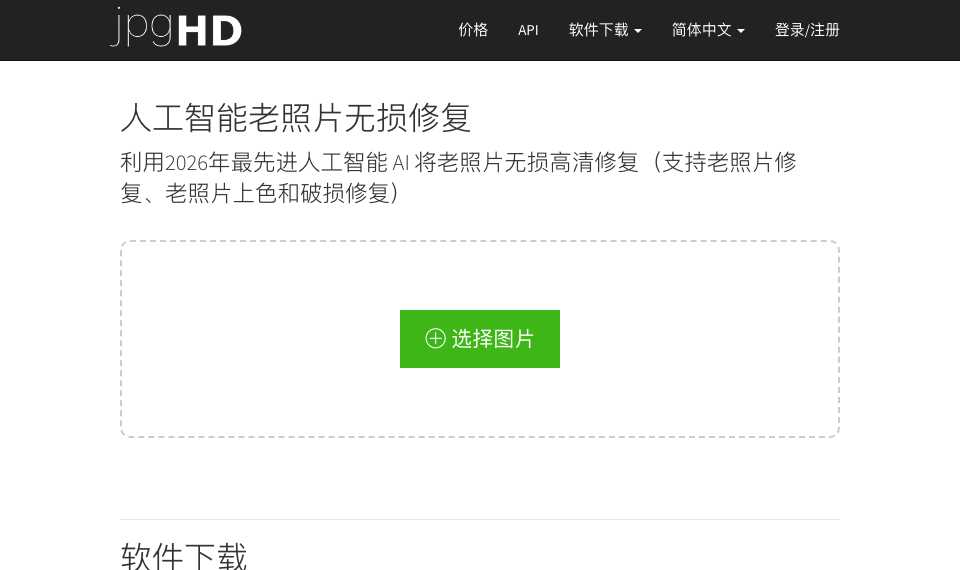This screenshot has height=570, width=960.
Task: Open the API menu item
Action: (528, 30)
